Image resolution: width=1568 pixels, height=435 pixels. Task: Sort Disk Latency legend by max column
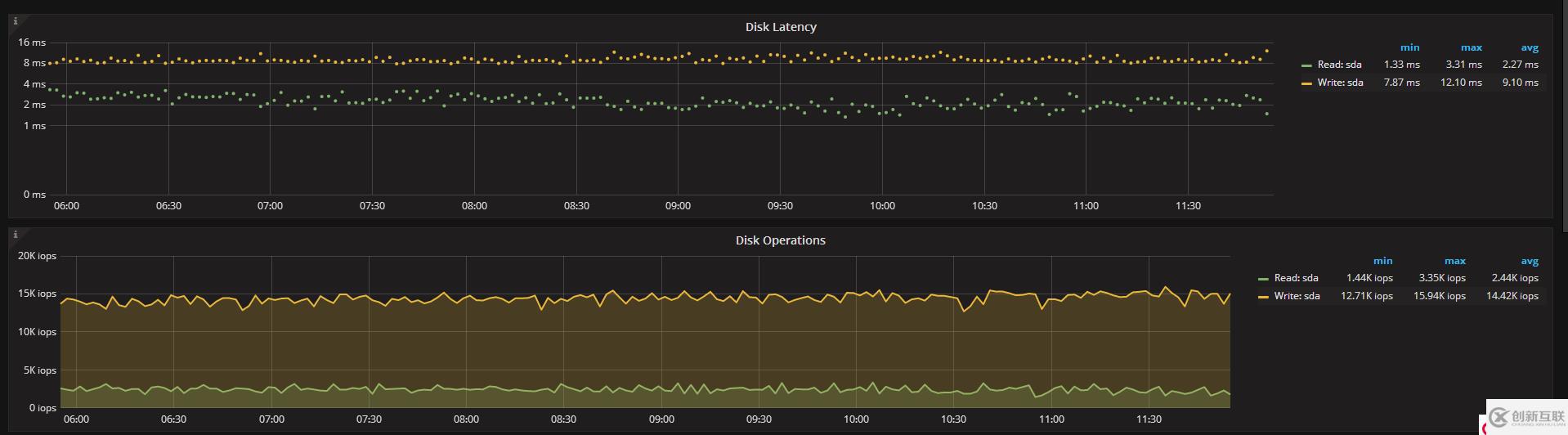click(1472, 47)
